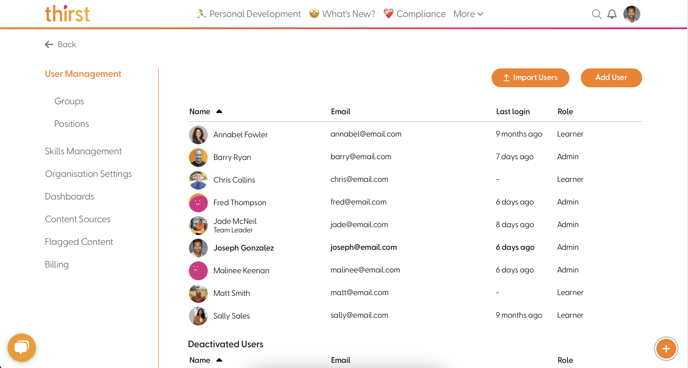Open Joseph Gonzalez user row

pyautogui.click(x=415, y=247)
